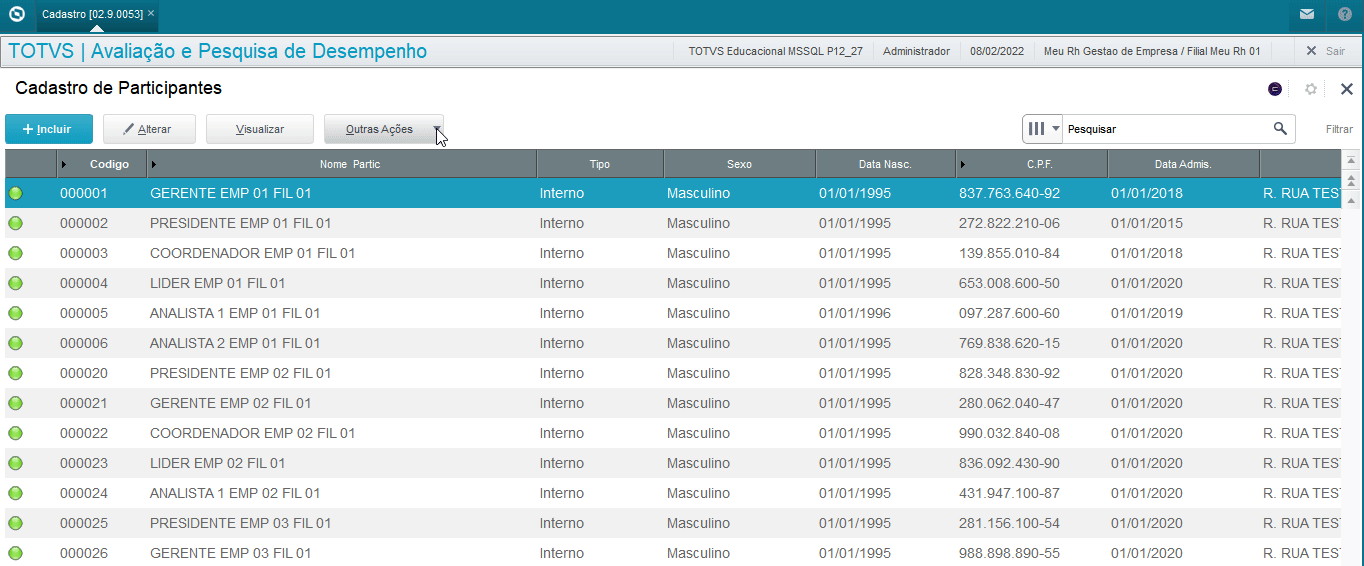Expand the Outras Ações dropdown
This screenshot has height=566, width=1364.
pyautogui.click(x=436, y=129)
